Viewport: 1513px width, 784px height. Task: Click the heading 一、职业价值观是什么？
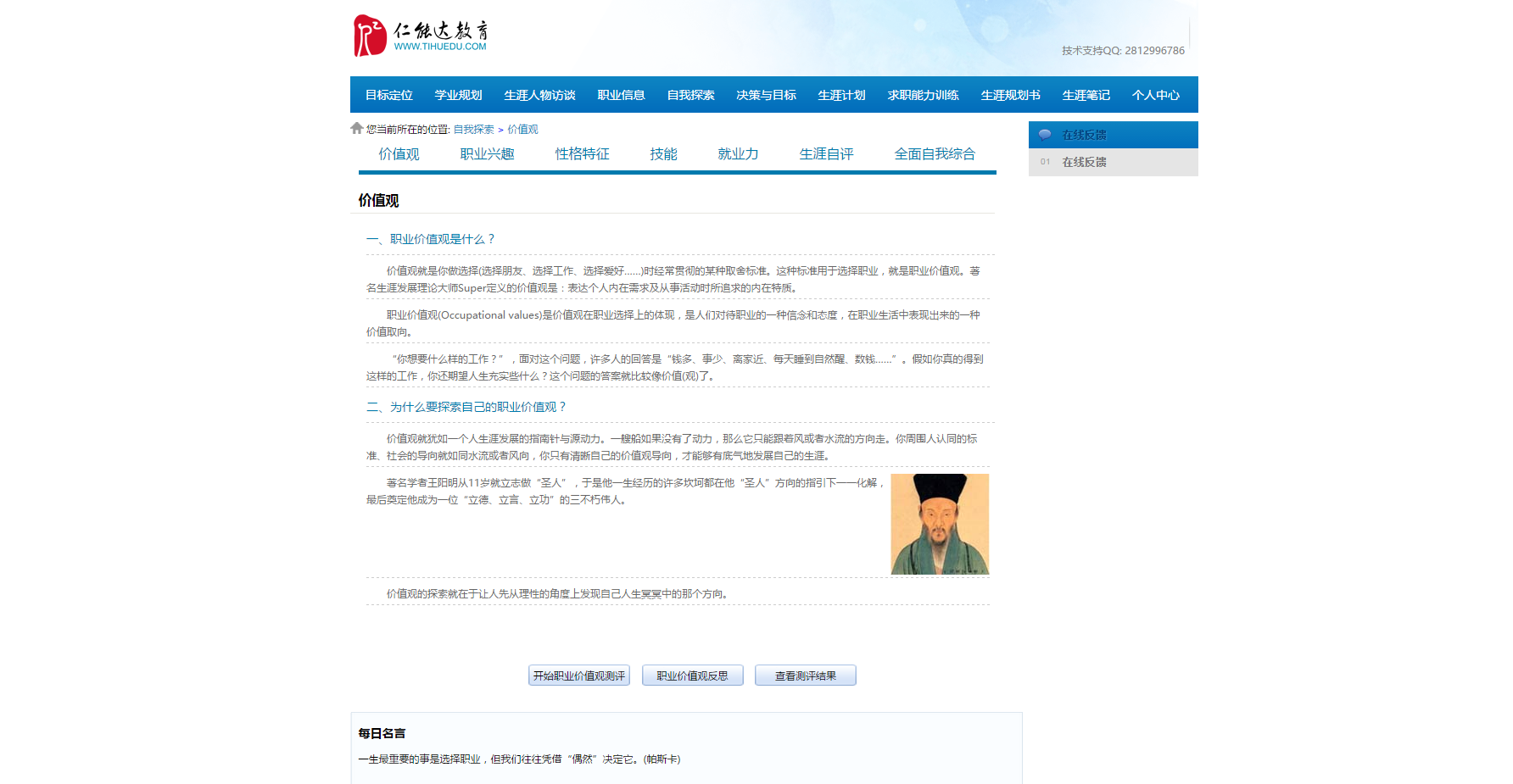[x=432, y=239]
